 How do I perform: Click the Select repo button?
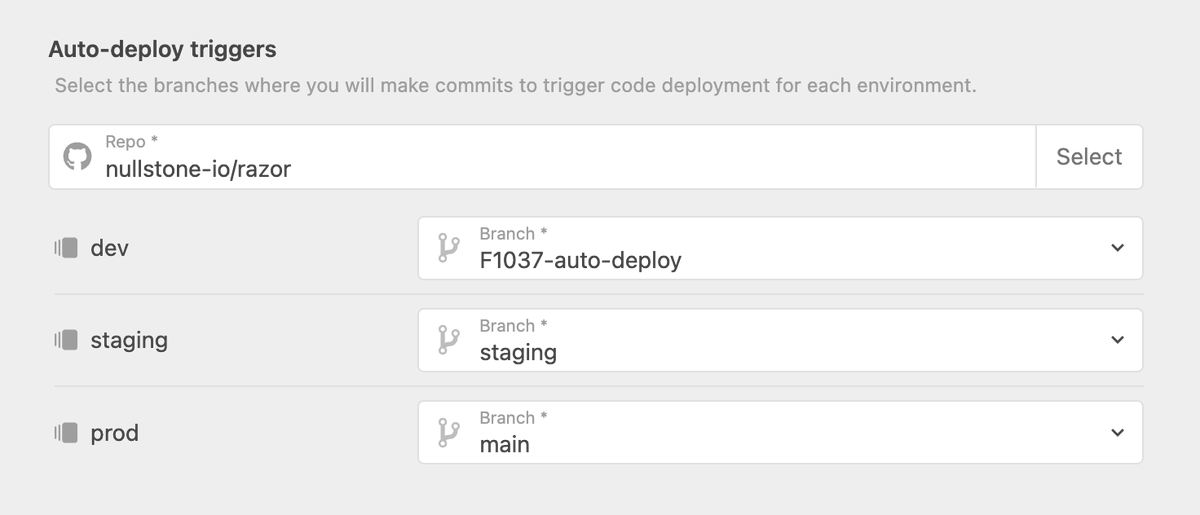click(1089, 157)
